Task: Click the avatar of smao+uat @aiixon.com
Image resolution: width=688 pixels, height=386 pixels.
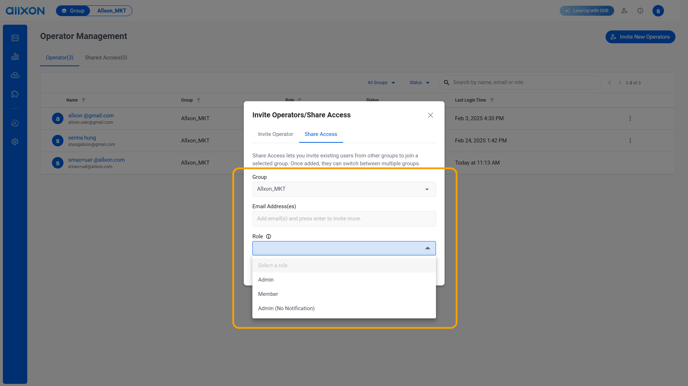Action: click(57, 163)
